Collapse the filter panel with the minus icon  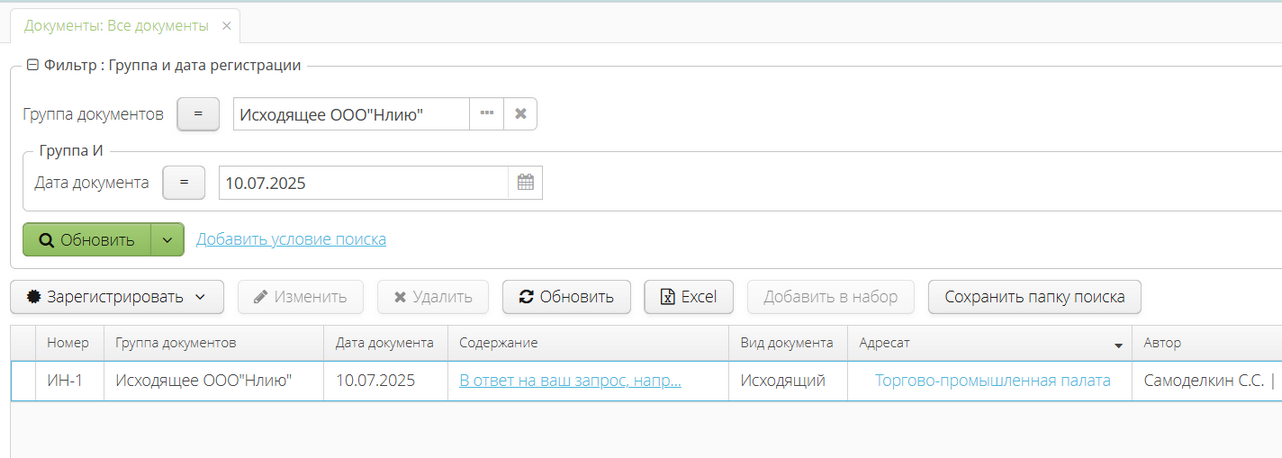pos(32,65)
